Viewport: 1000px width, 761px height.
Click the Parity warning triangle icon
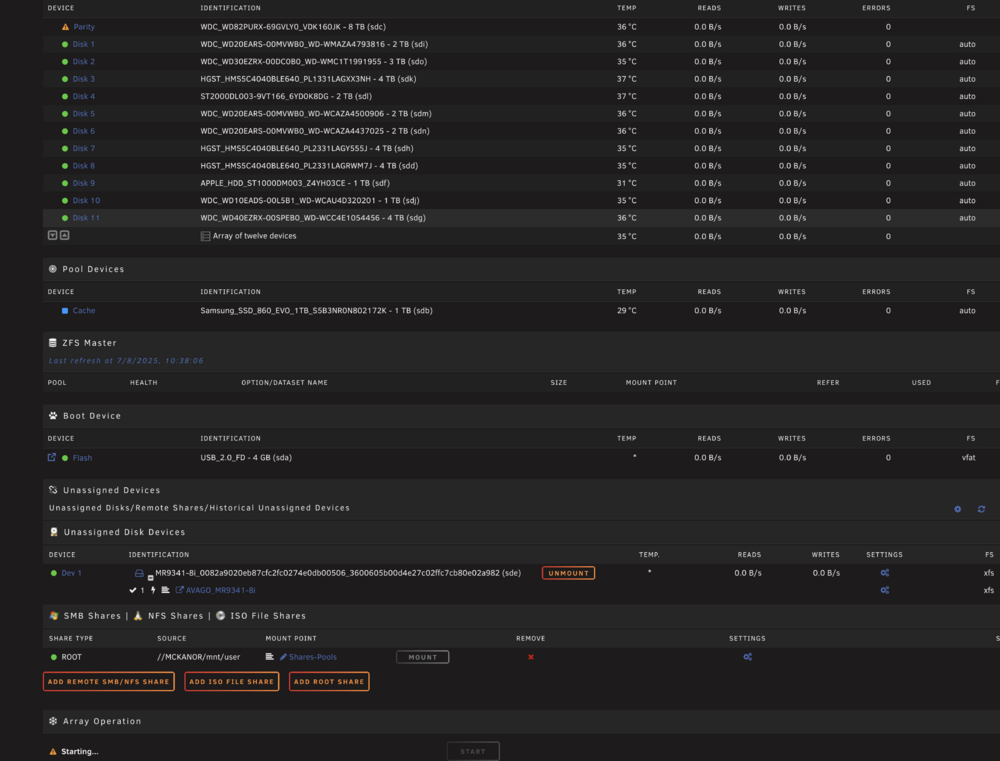(65, 27)
